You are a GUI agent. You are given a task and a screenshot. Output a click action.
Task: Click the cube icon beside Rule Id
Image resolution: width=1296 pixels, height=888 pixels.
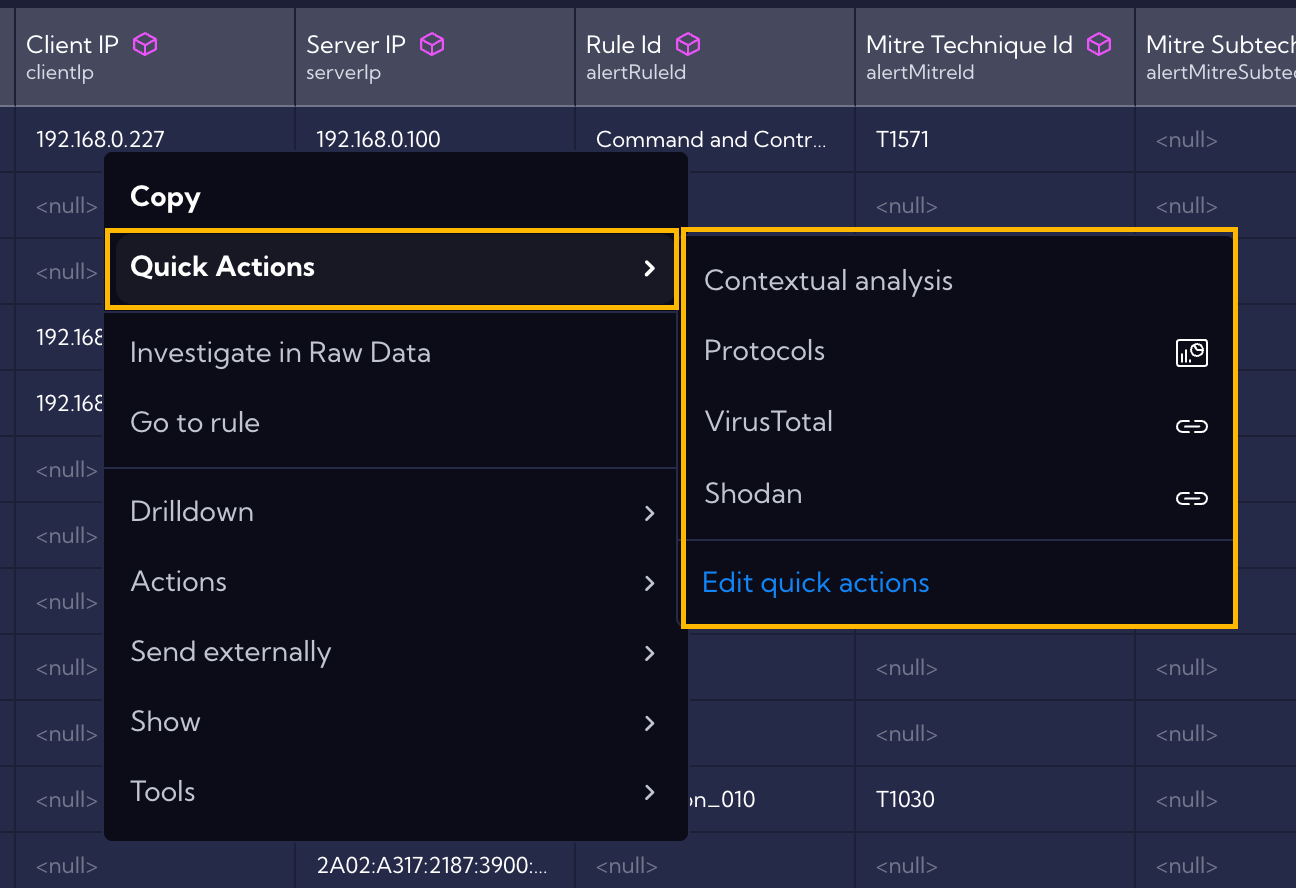pyautogui.click(x=688, y=44)
